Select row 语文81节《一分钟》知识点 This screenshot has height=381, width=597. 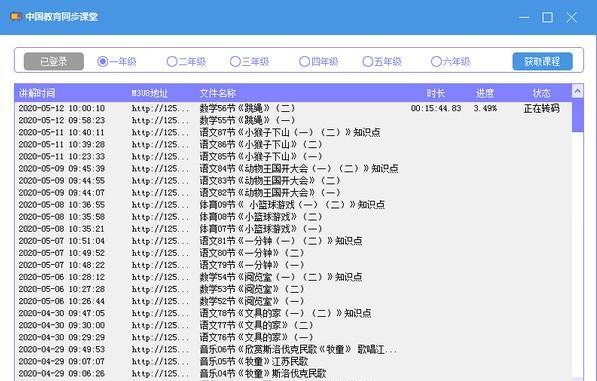293,241
